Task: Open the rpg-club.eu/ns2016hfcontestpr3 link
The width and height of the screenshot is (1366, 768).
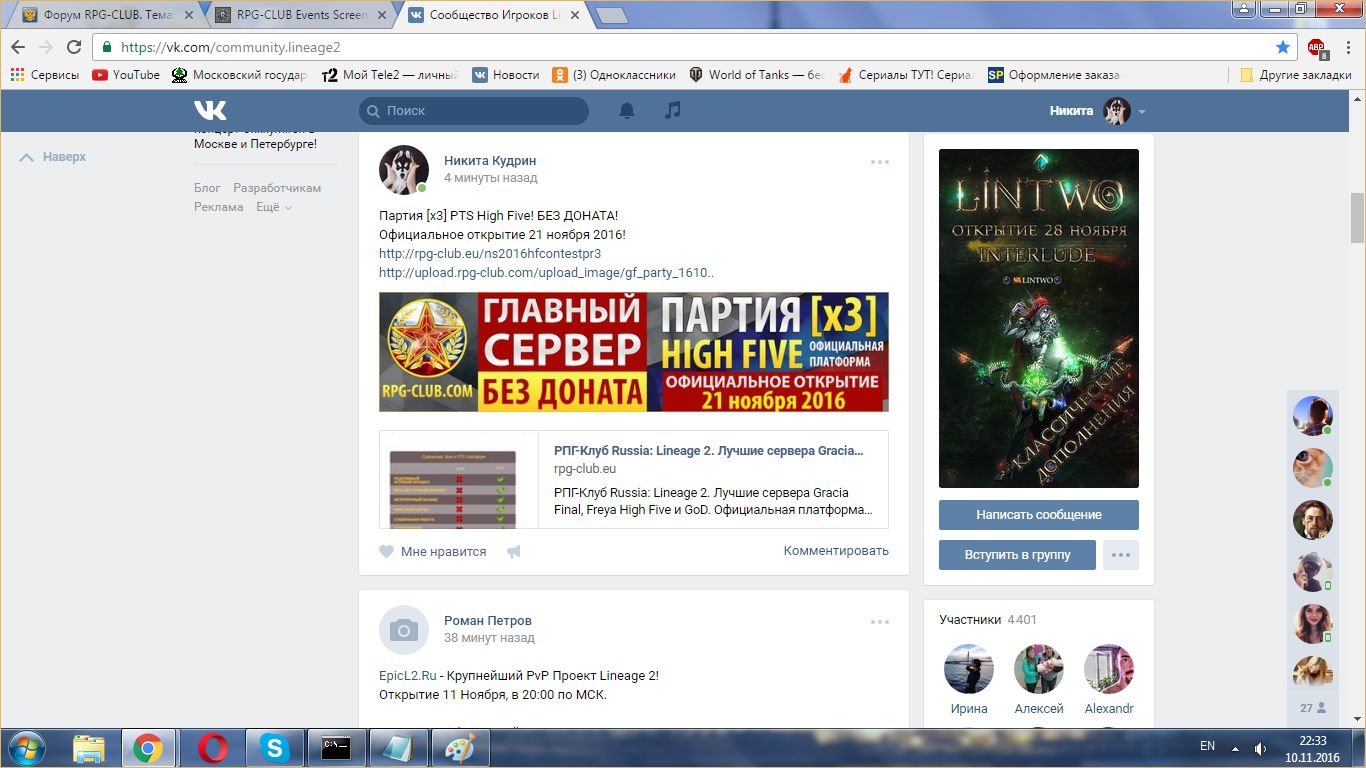Action: [490, 254]
